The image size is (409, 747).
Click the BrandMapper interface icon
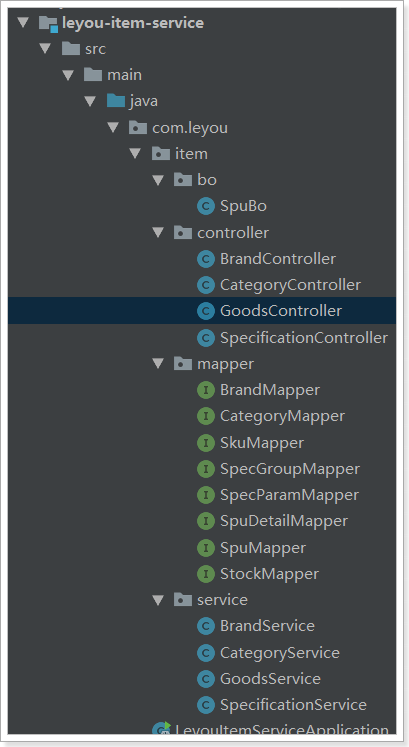pyautogui.click(x=206, y=390)
